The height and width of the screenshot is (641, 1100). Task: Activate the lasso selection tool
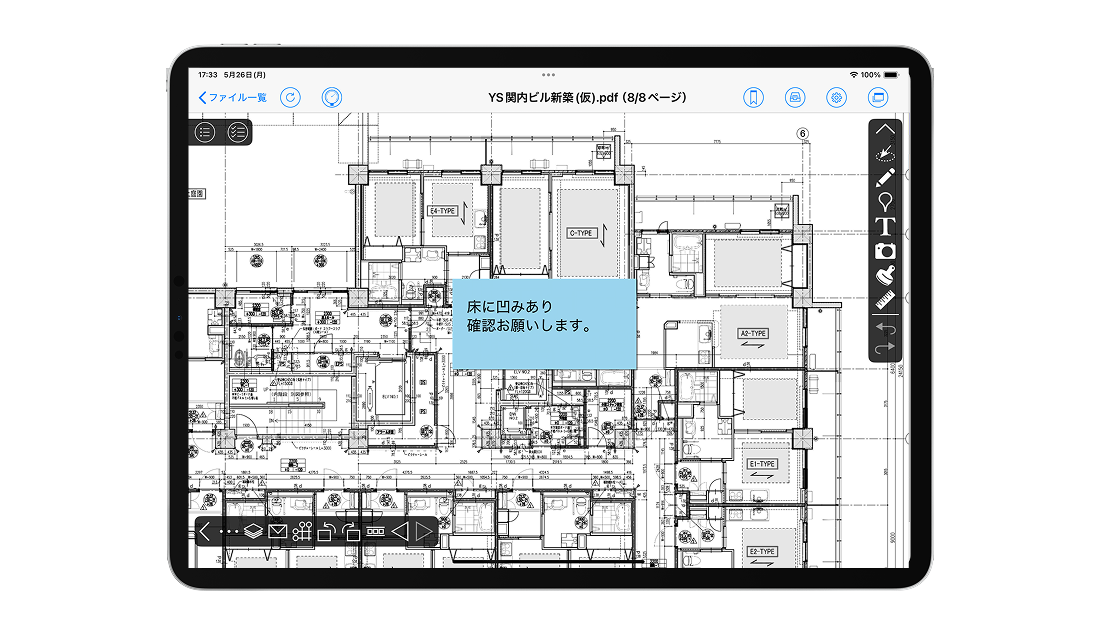[885, 154]
